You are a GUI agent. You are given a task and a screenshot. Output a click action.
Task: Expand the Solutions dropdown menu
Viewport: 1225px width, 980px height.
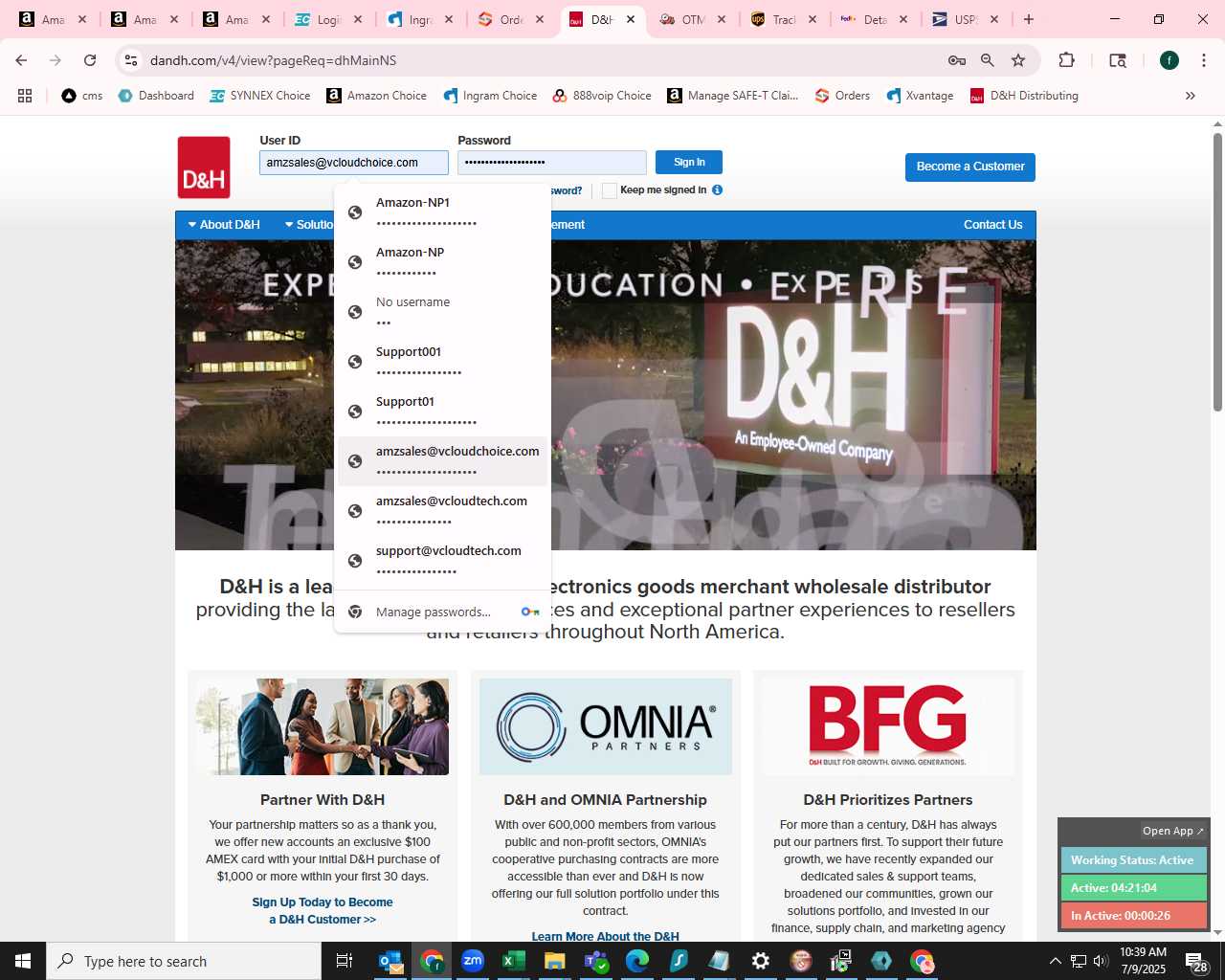[x=309, y=225]
